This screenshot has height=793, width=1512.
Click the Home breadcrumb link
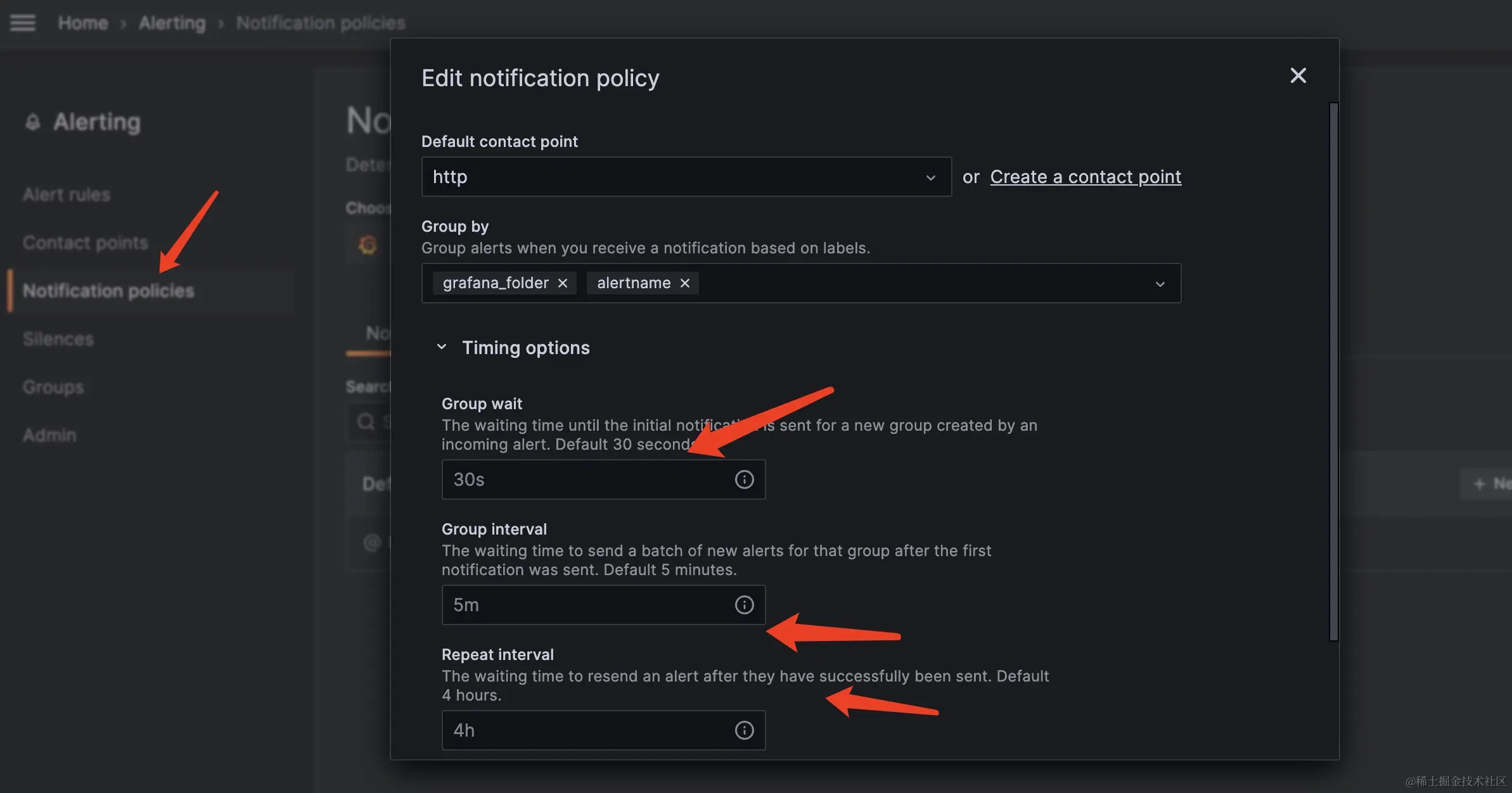click(x=83, y=23)
